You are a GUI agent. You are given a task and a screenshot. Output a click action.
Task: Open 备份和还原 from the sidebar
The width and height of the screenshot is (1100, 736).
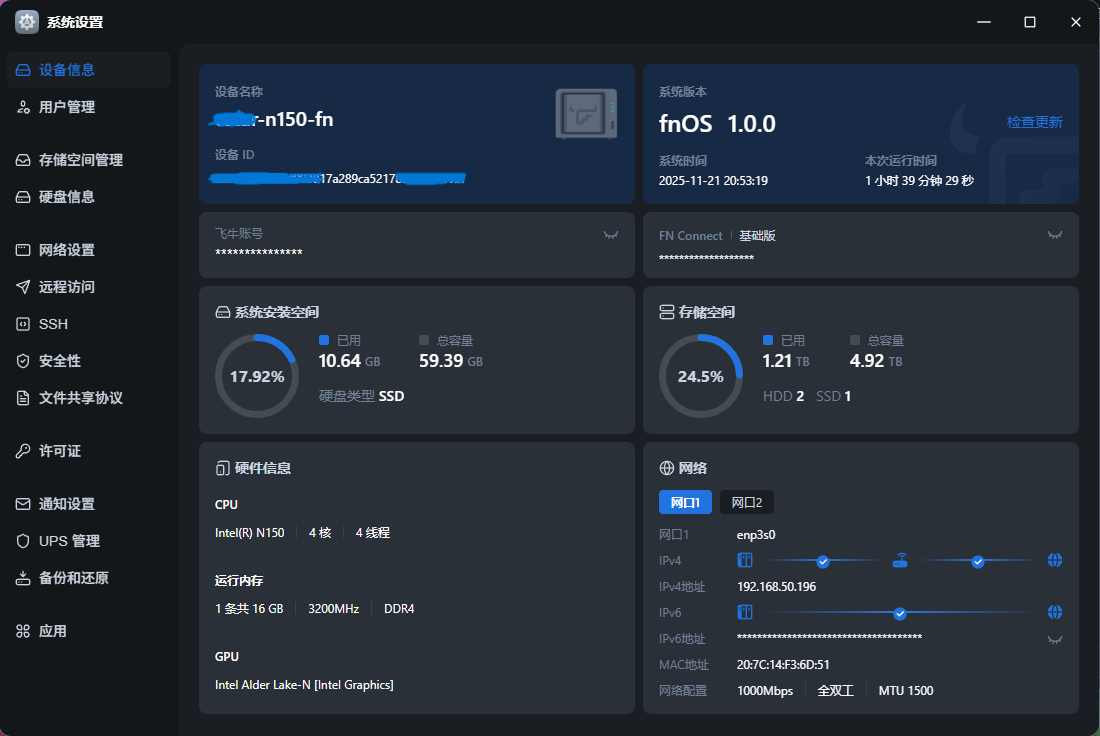click(x=73, y=578)
